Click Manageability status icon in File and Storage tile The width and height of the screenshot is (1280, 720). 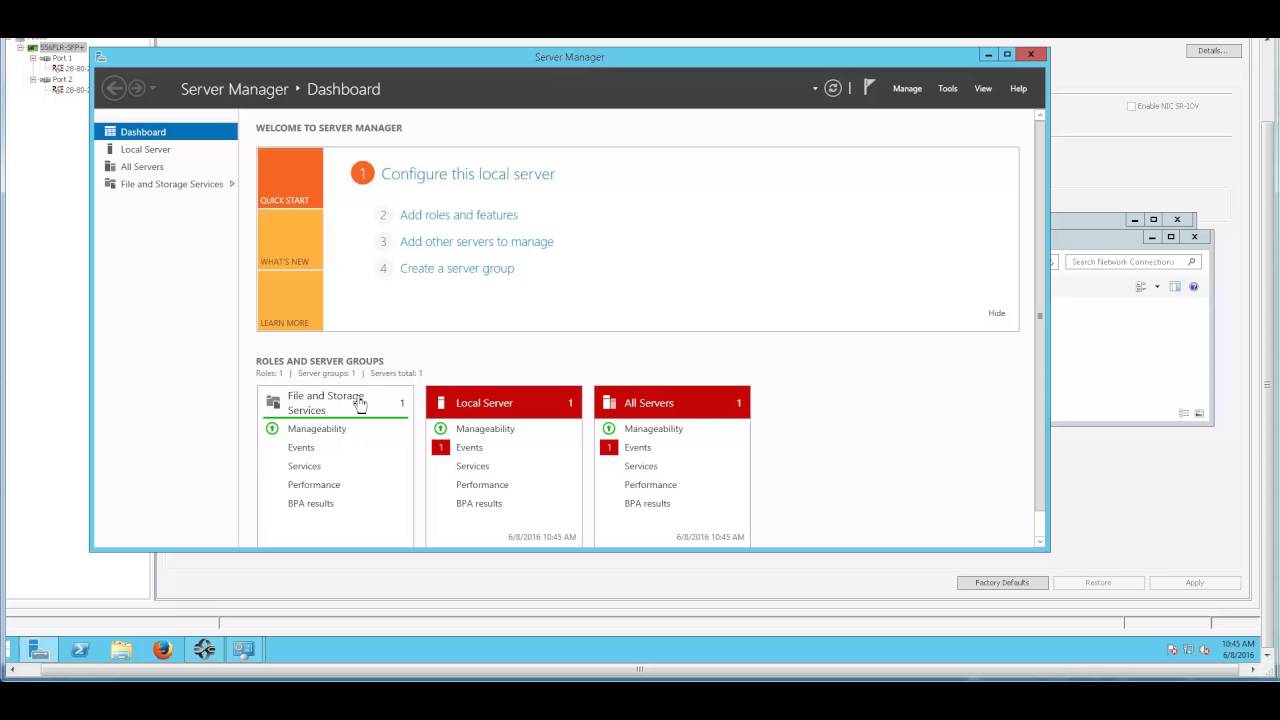[272, 428]
